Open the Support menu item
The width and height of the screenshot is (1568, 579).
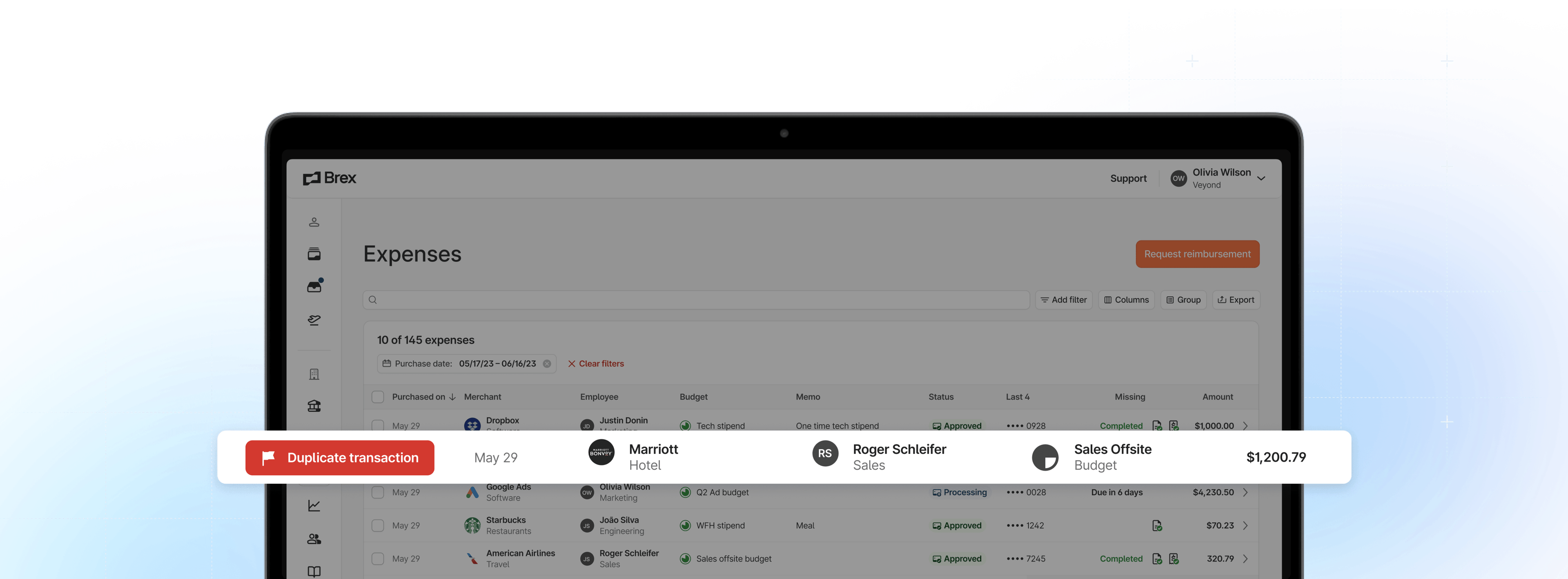pyautogui.click(x=1129, y=178)
